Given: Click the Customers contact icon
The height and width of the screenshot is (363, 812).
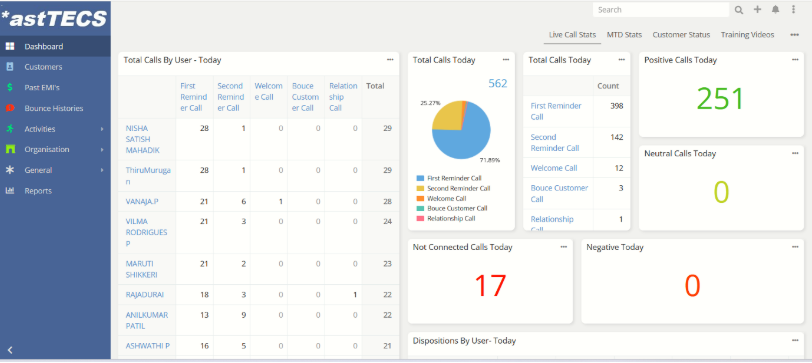Looking at the screenshot, I should [10, 67].
